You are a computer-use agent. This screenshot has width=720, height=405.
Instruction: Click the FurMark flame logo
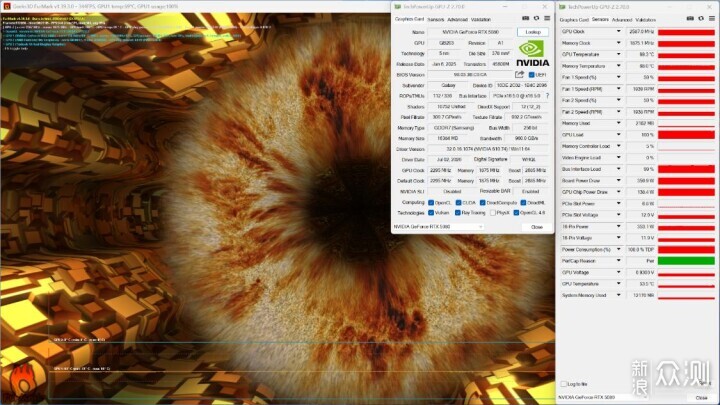tap(24, 382)
